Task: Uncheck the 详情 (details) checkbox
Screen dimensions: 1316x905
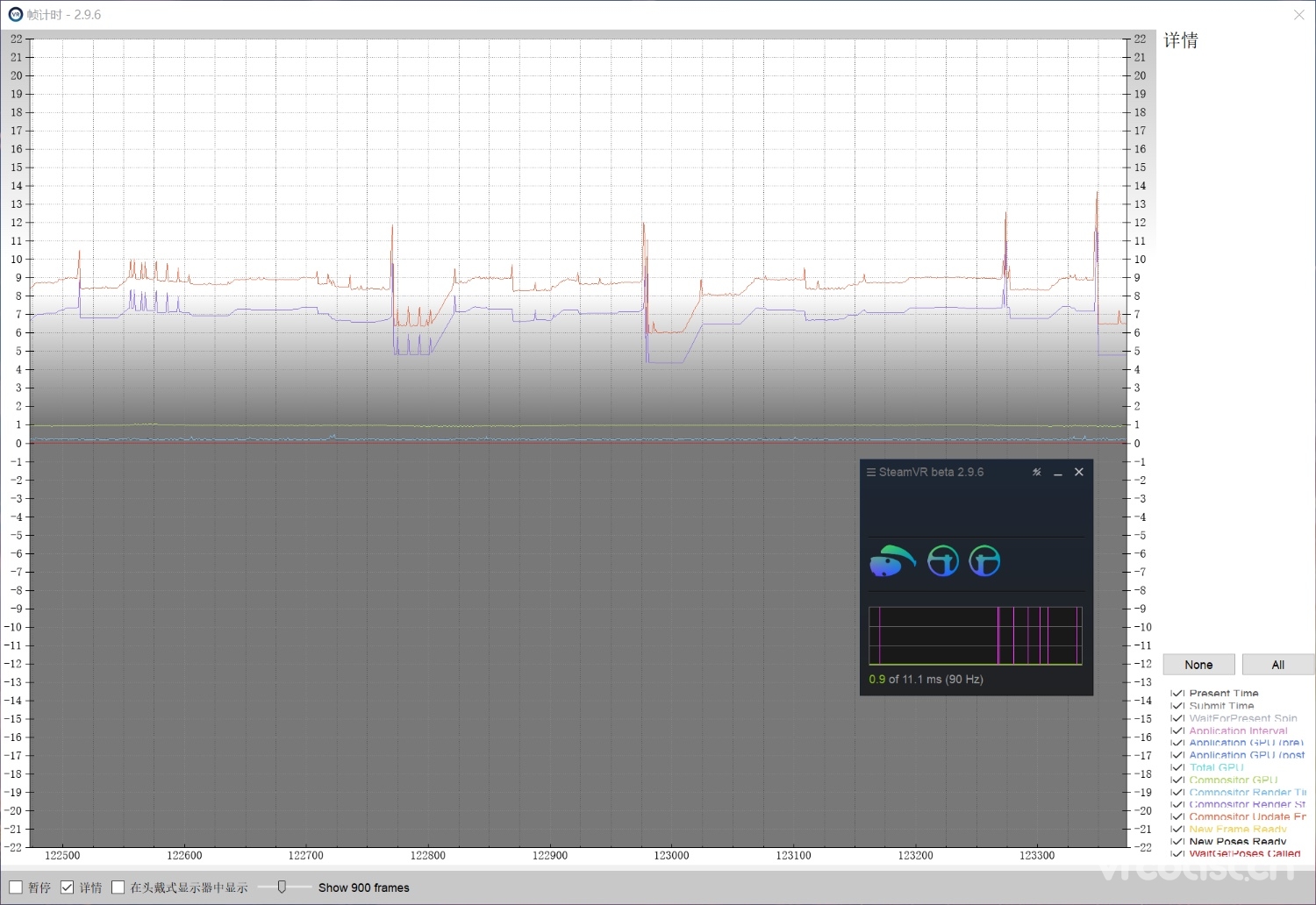Action: (x=67, y=887)
